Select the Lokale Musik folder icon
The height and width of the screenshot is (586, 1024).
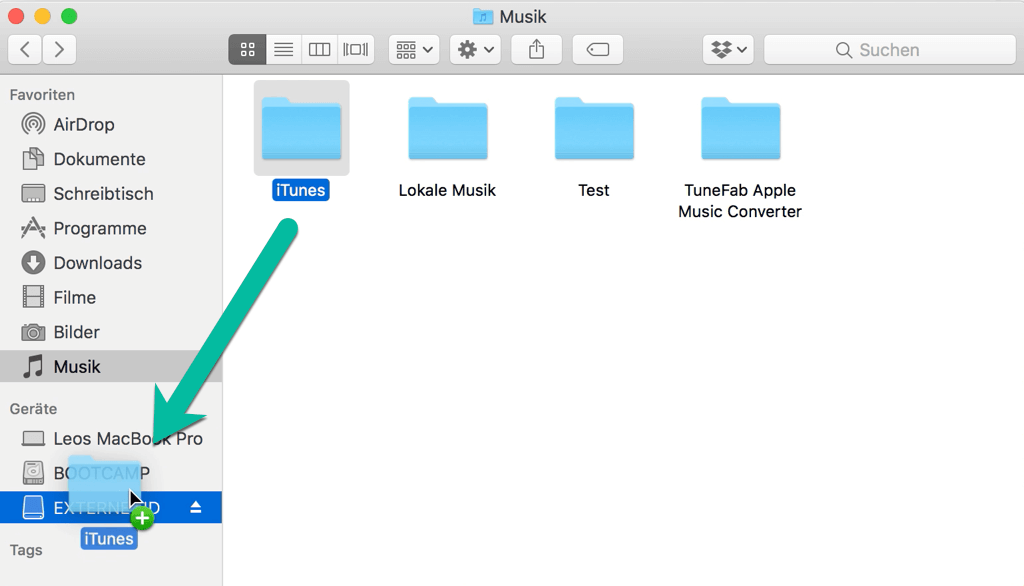(x=448, y=128)
